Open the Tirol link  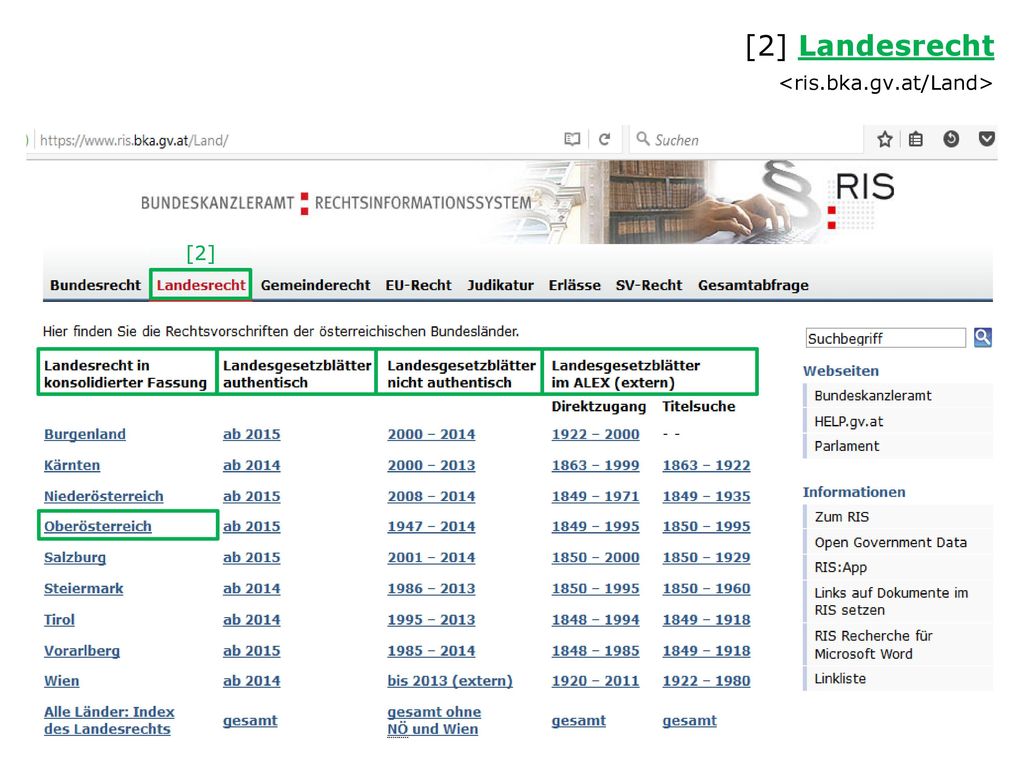pyautogui.click(x=59, y=620)
